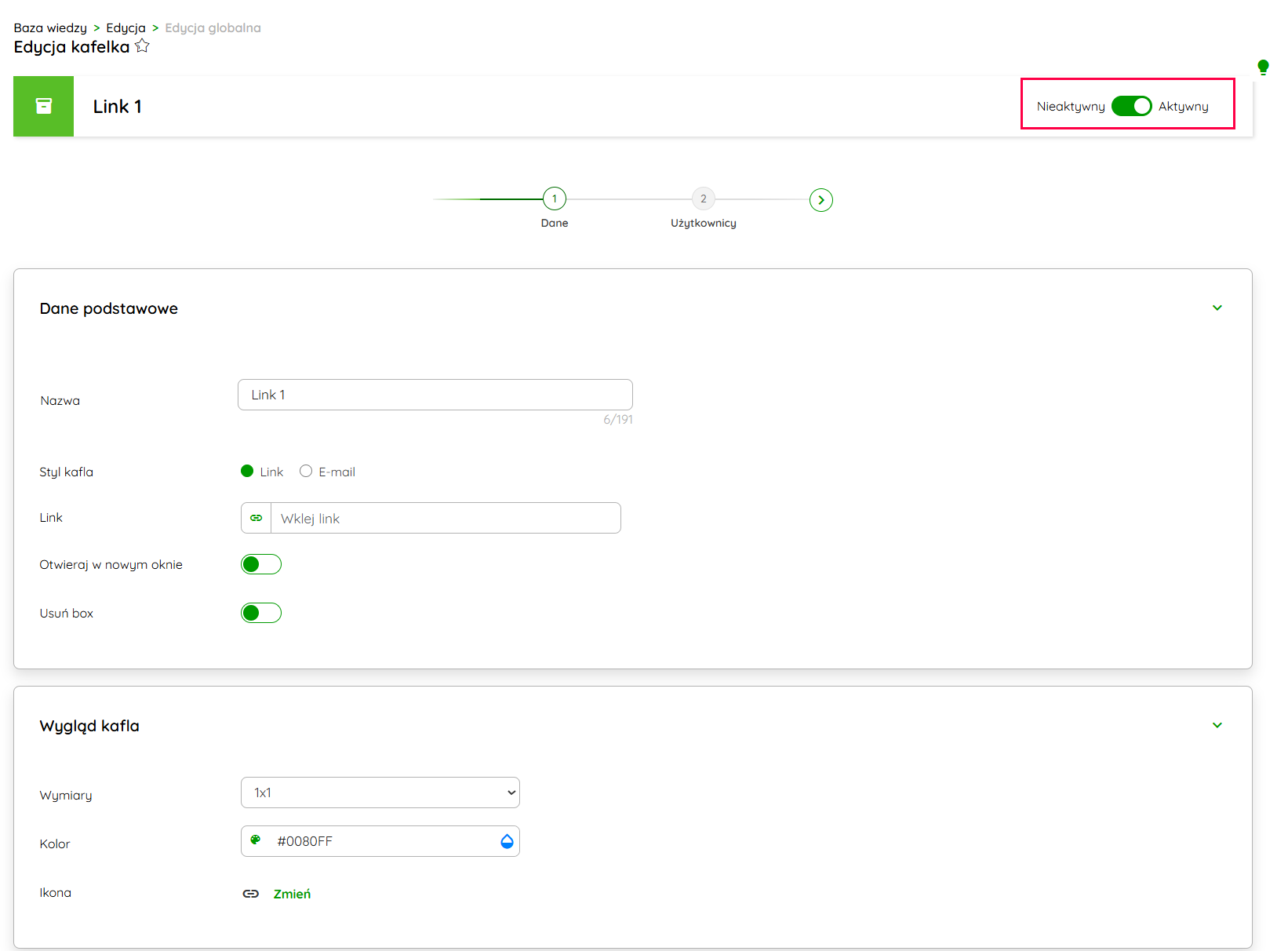Click the link icon beside Ikona
The width and height of the screenshot is (1288, 951).
click(251, 894)
